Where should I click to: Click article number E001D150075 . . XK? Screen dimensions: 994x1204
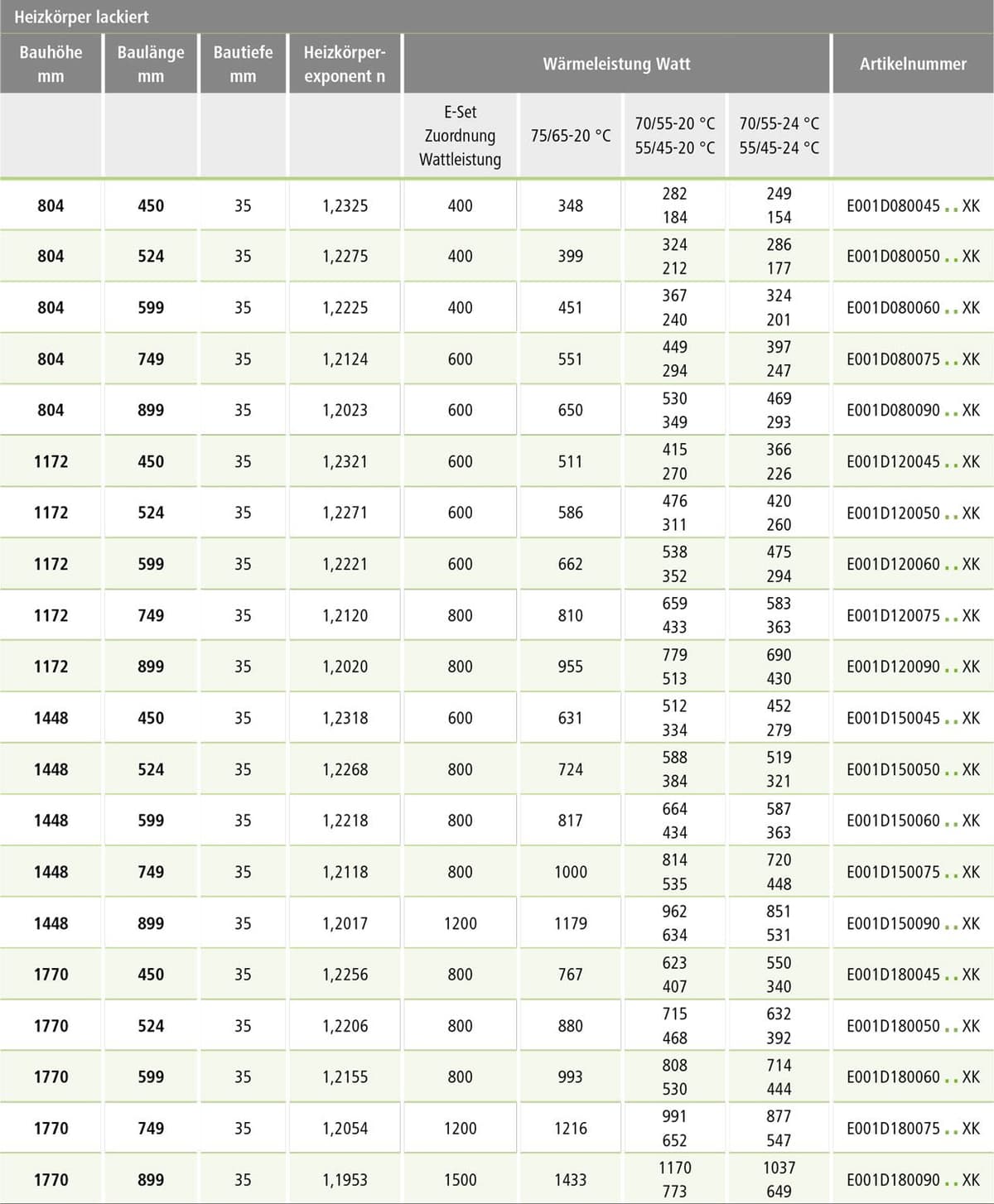(x=913, y=872)
